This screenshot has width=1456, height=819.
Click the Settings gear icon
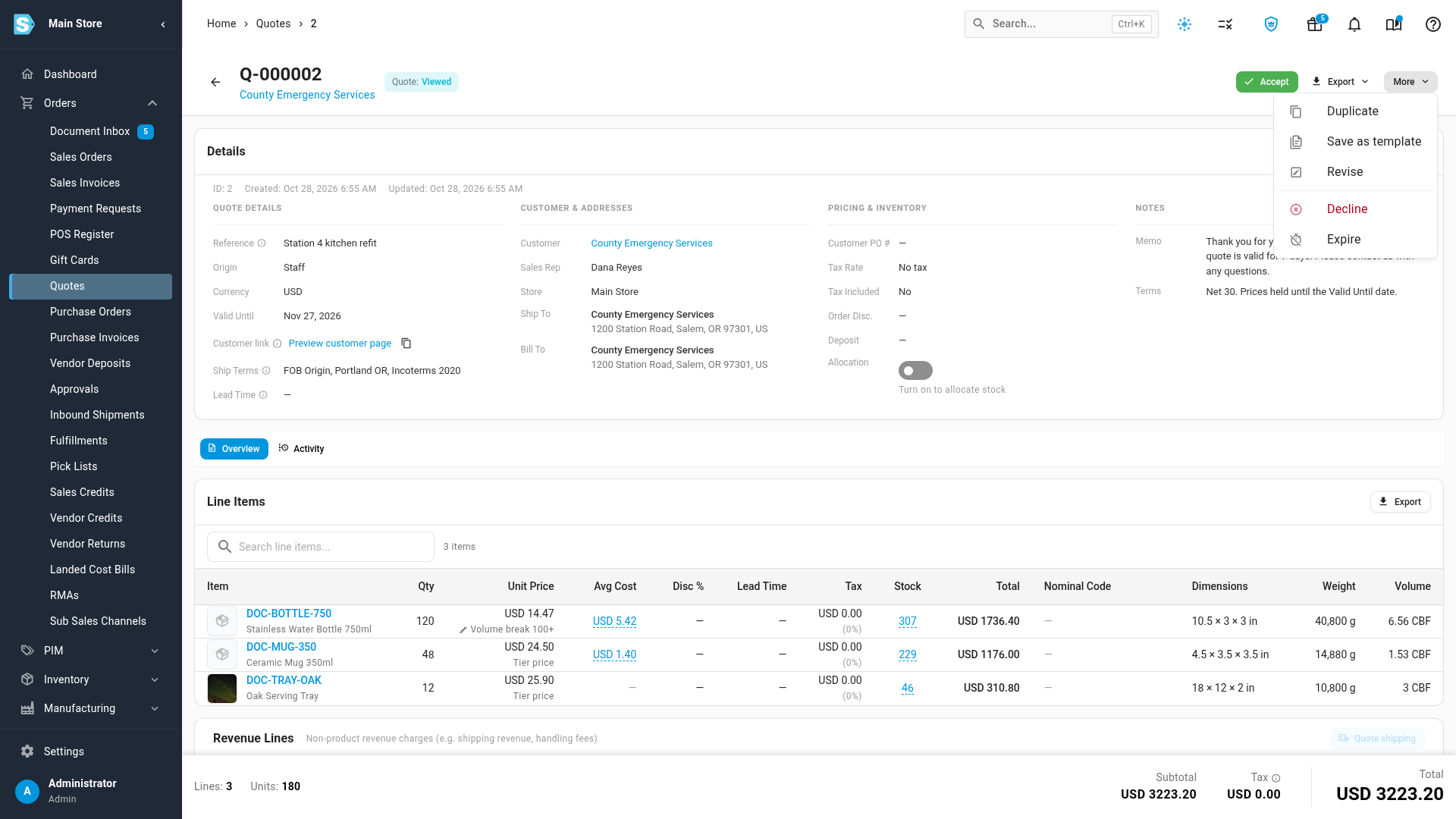tap(27, 752)
